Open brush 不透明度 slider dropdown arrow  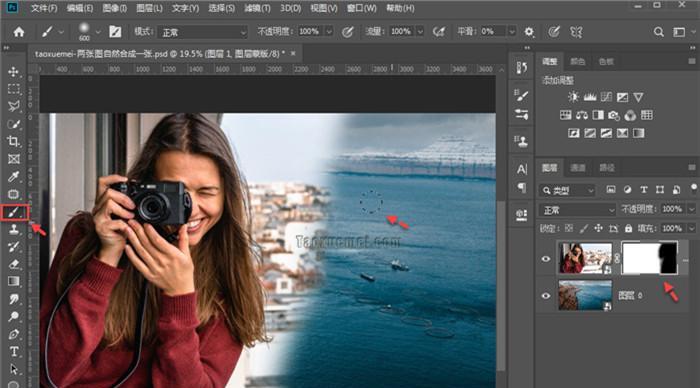click(x=329, y=32)
